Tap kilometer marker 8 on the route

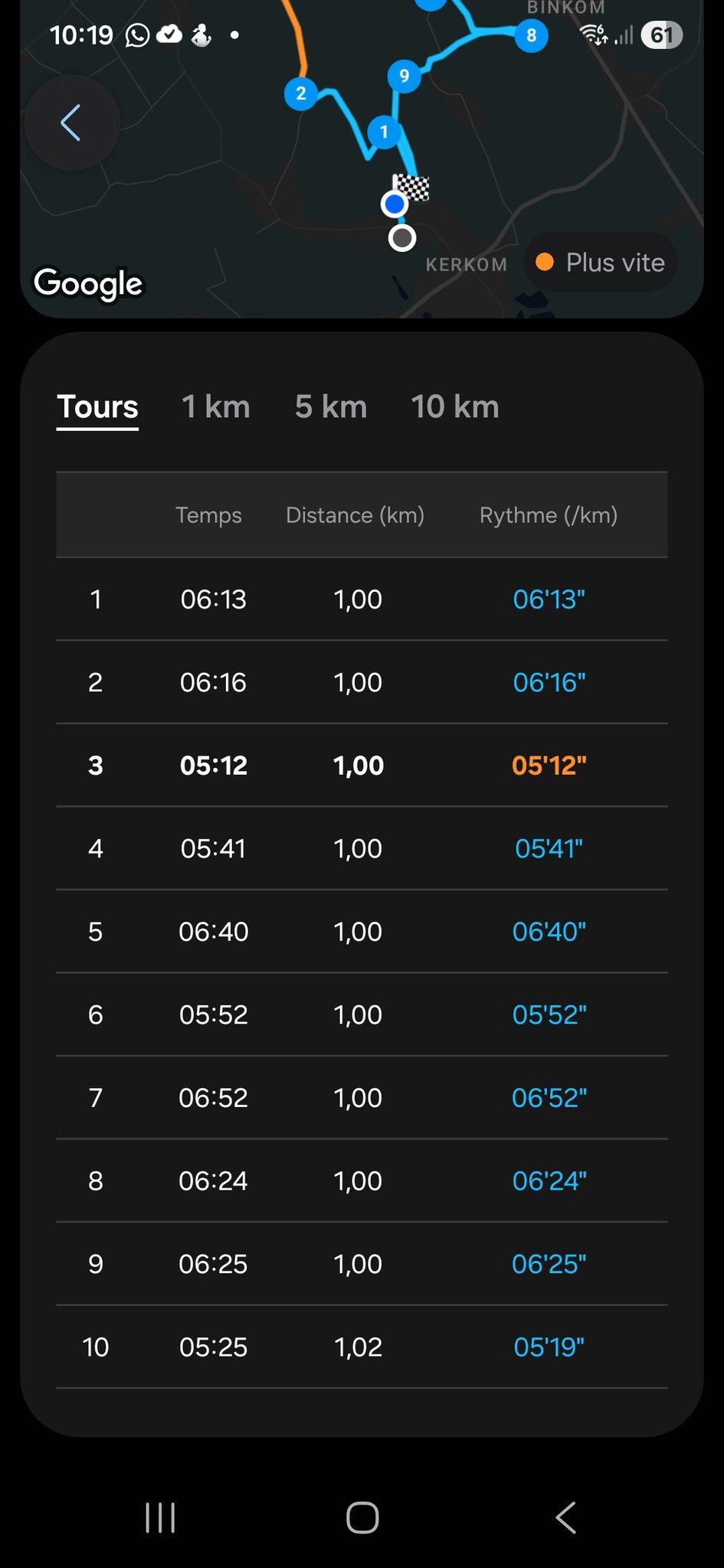coord(531,35)
